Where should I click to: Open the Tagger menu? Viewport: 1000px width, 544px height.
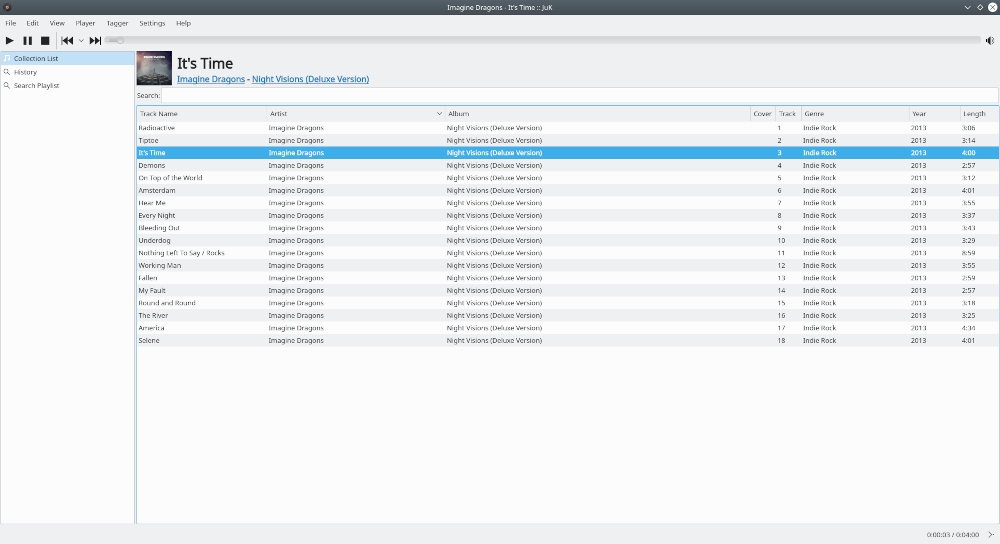tap(117, 23)
